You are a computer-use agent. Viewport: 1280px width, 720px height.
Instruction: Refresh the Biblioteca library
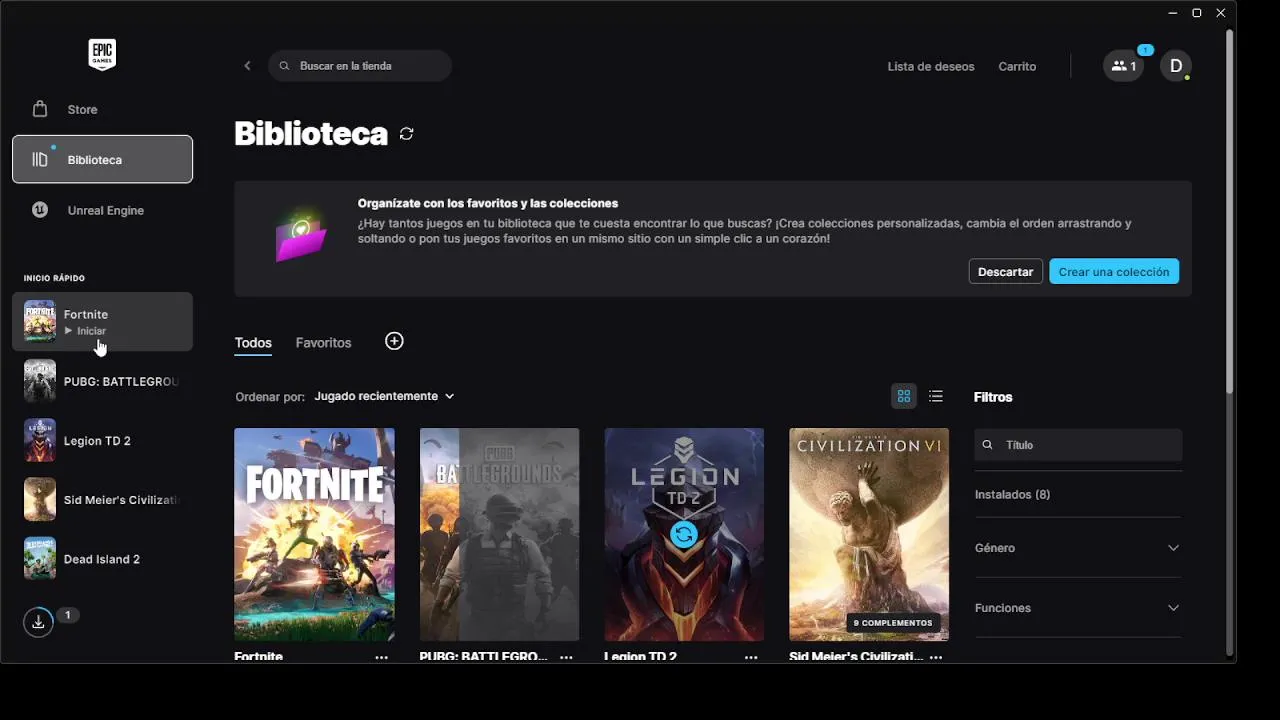point(406,134)
